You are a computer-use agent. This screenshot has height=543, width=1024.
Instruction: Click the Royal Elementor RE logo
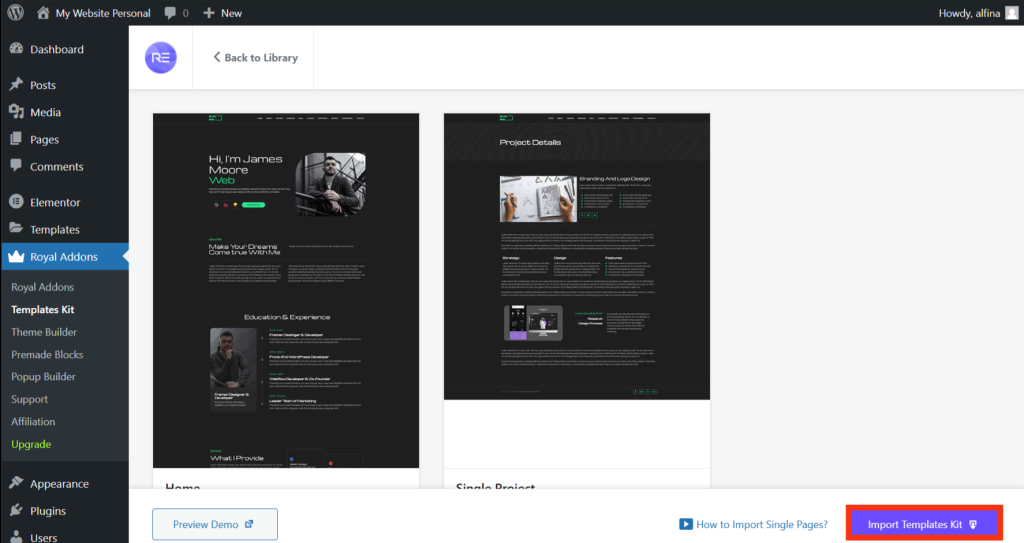click(160, 57)
